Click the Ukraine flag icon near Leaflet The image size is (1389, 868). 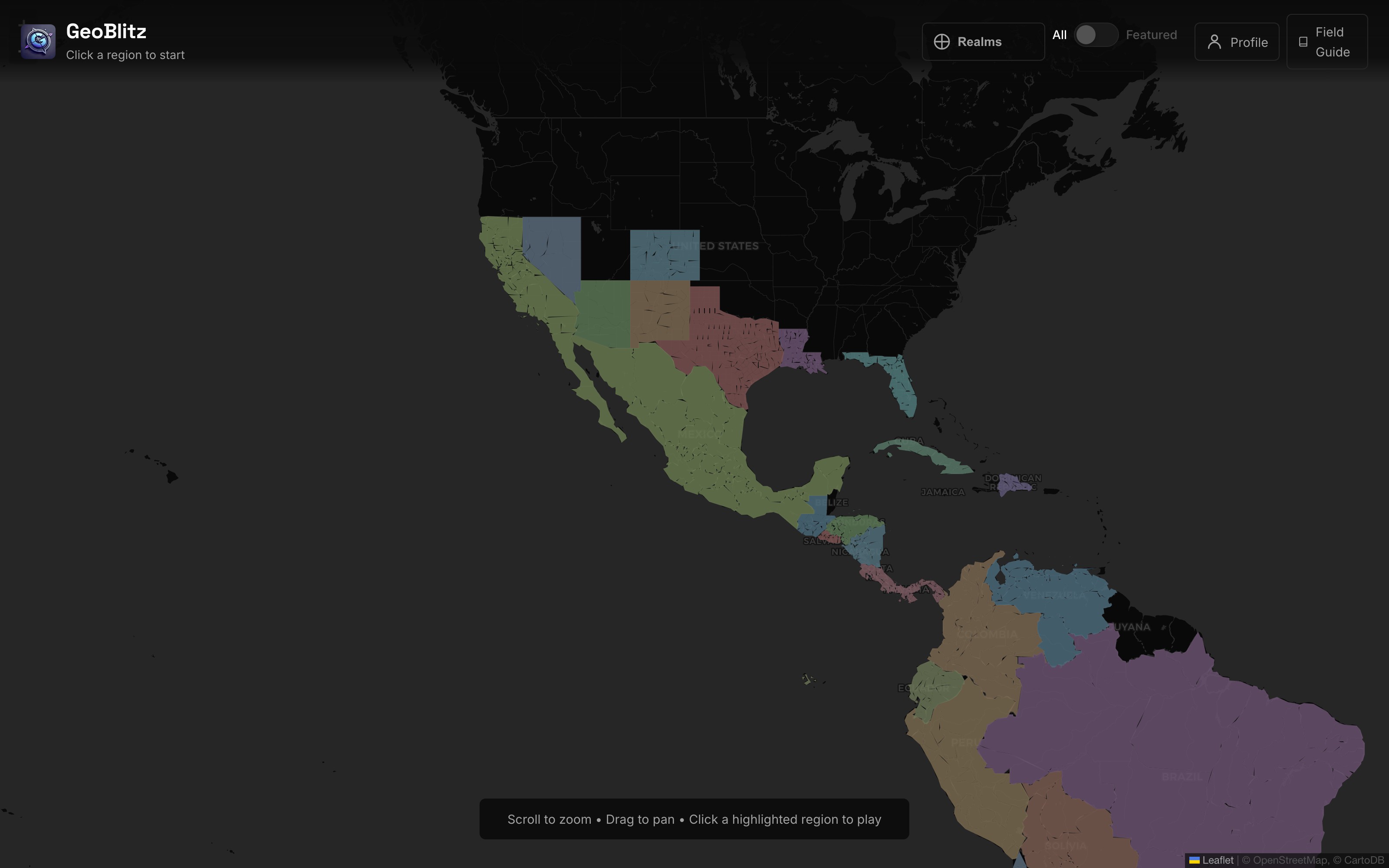(x=1195, y=860)
